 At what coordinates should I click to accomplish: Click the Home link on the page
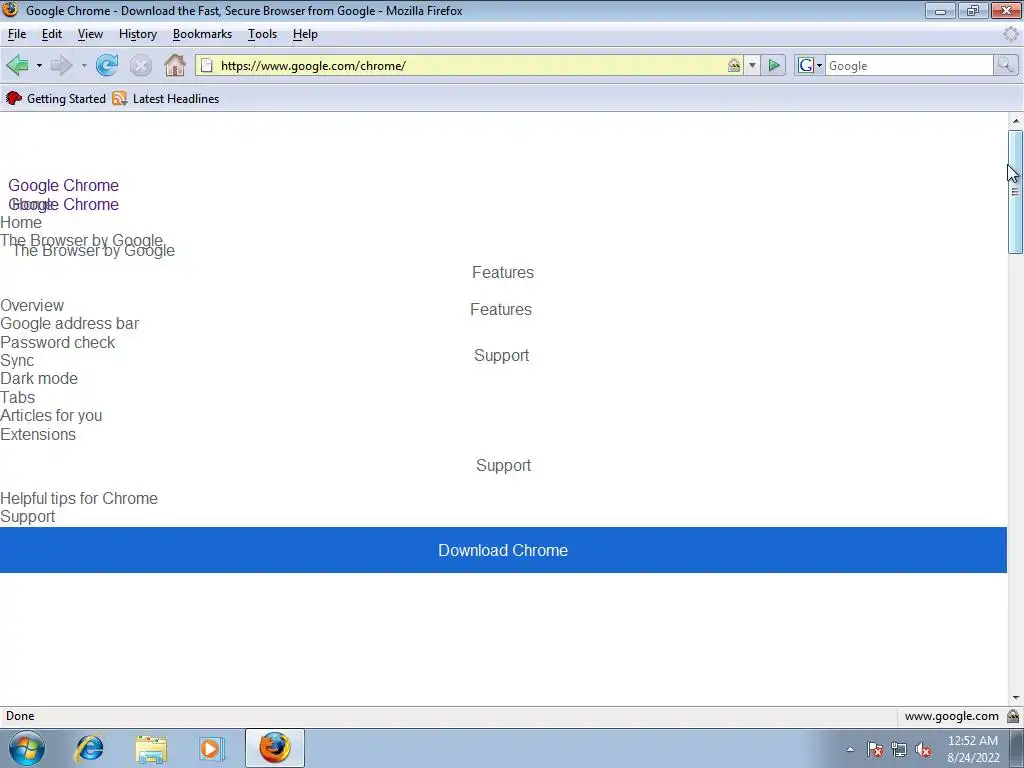click(x=21, y=223)
